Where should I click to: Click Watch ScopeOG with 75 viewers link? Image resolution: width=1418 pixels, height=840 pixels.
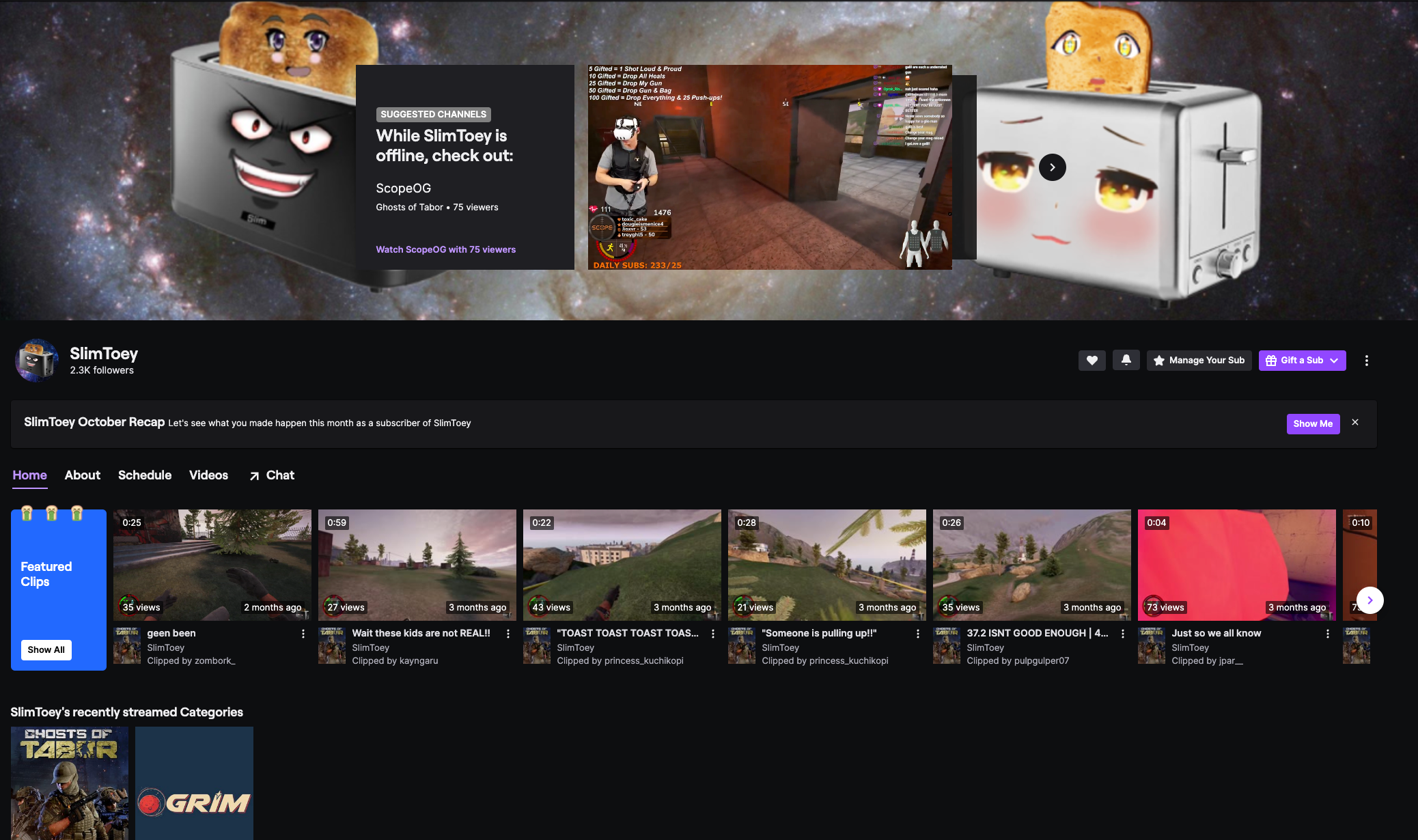tap(445, 249)
